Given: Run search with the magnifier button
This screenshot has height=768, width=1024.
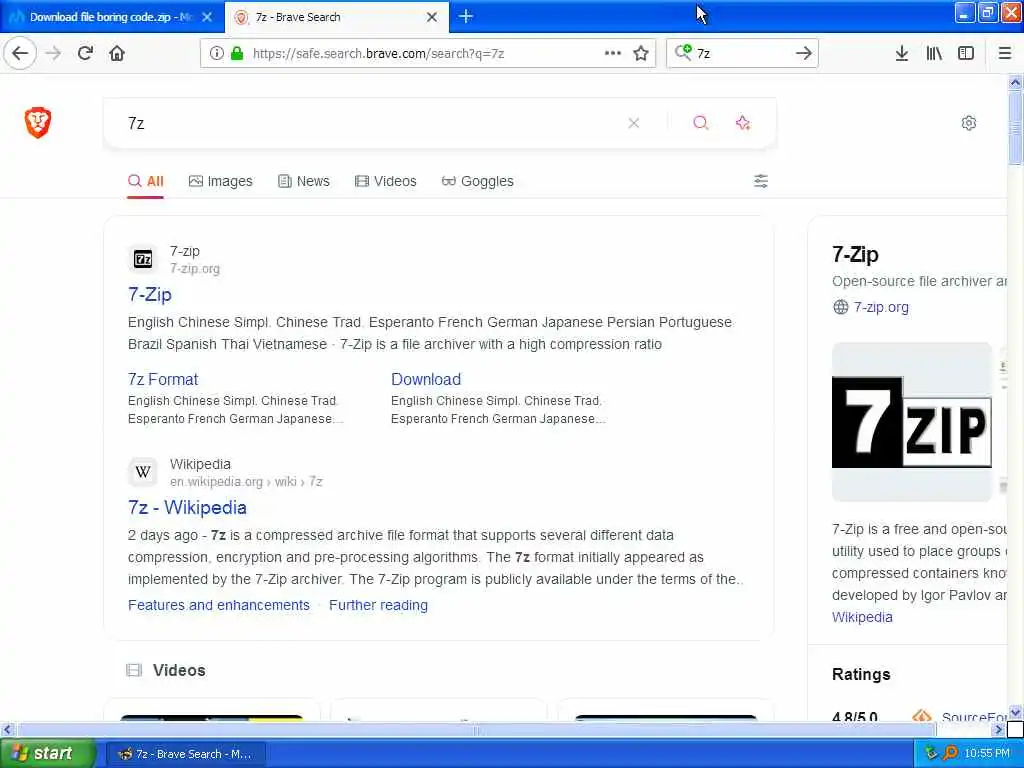Looking at the screenshot, I should (701, 123).
